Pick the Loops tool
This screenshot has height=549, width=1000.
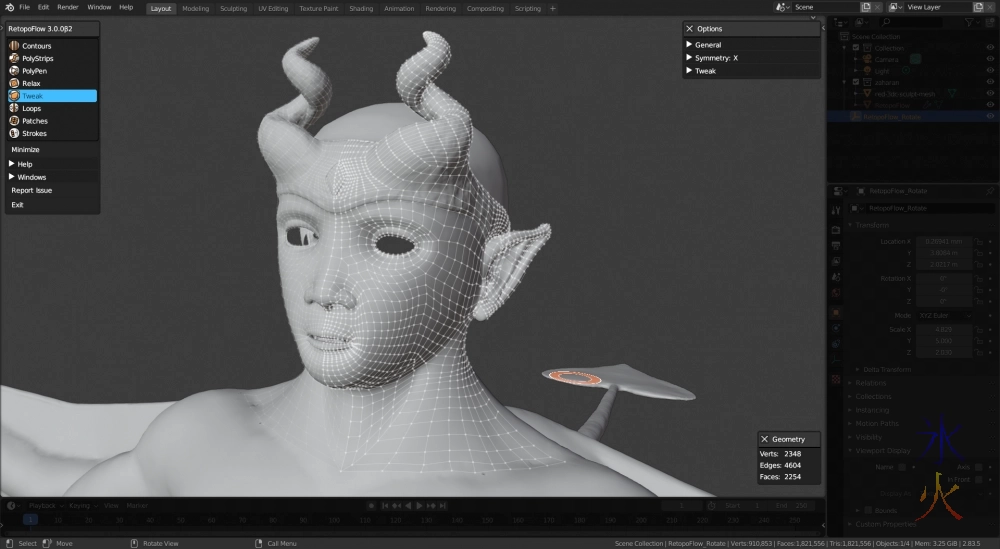(31, 108)
